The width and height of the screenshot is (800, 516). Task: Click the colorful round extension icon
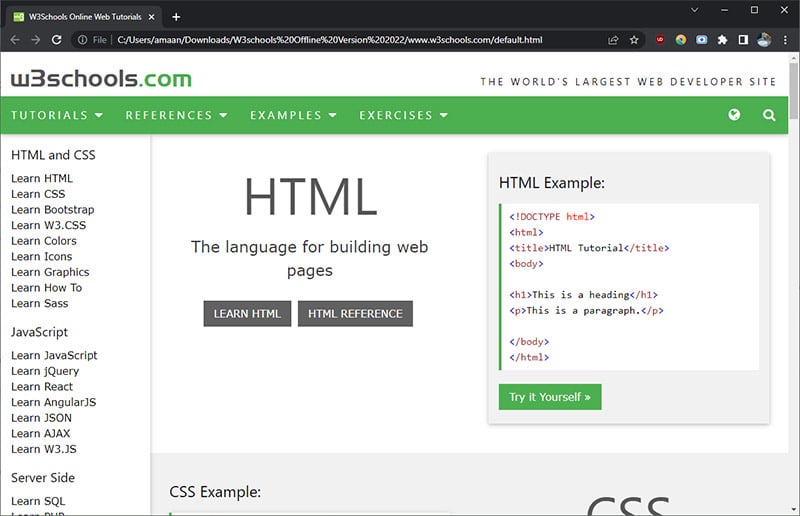[x=681, y=39]
